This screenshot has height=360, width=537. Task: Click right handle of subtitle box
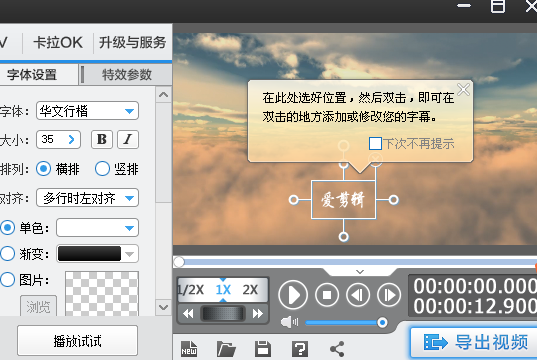394,200
